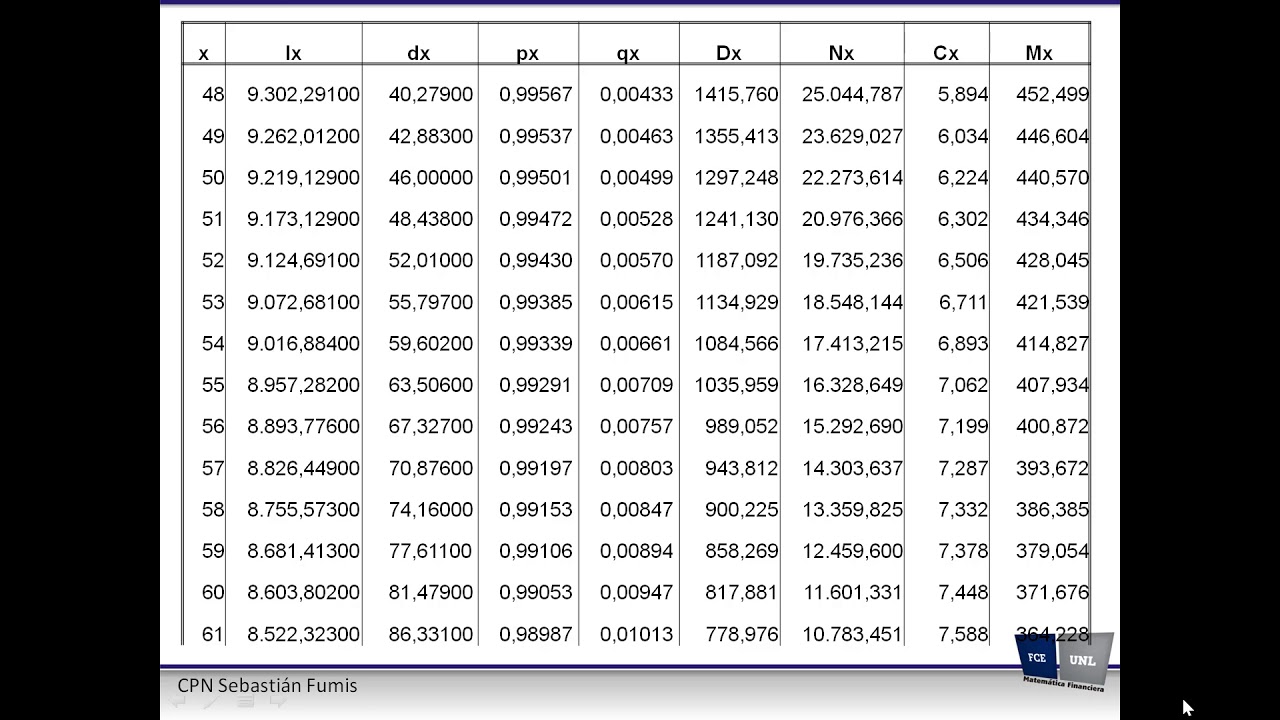1280x720 pixels.
Task: Advance with the next slide arrow
Action: click(278, 703)
